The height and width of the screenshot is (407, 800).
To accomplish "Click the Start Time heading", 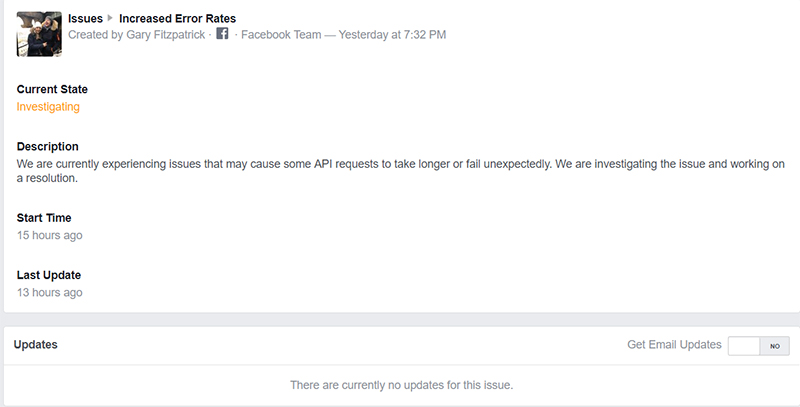I will coord(44,218).
